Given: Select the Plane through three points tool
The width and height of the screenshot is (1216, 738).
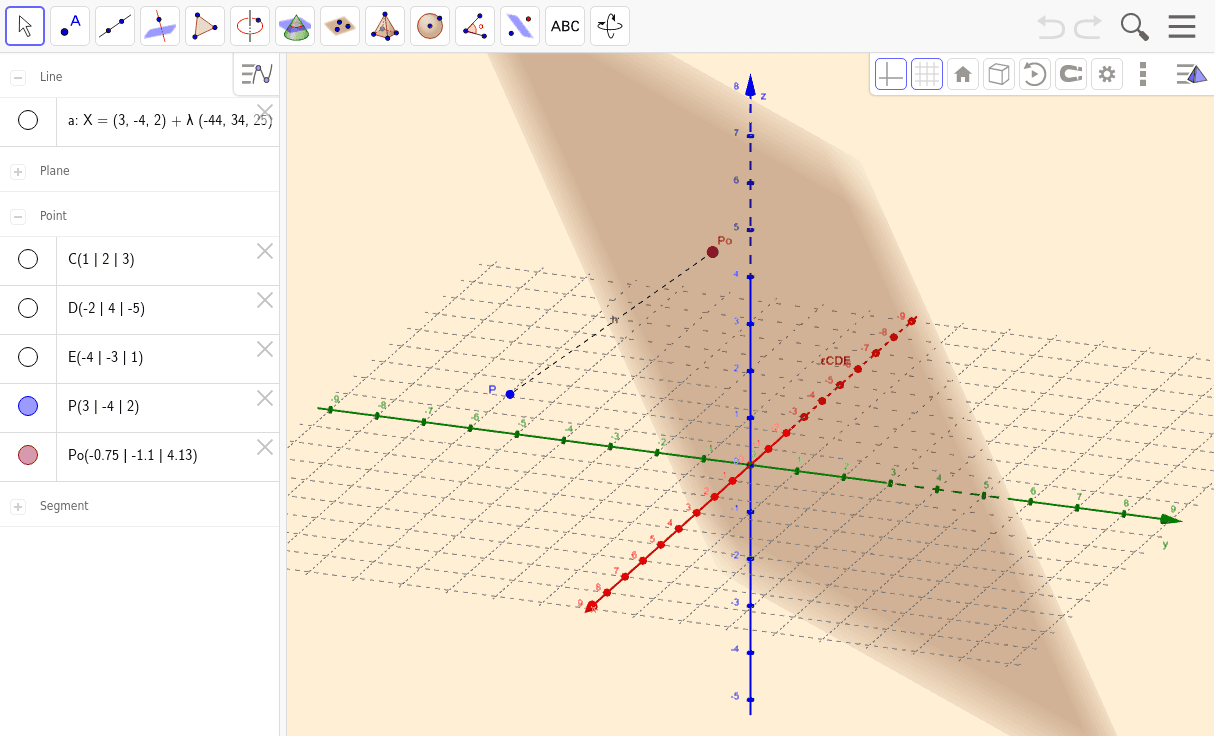Looking at the screenshot, I should [x=340, y=26].
